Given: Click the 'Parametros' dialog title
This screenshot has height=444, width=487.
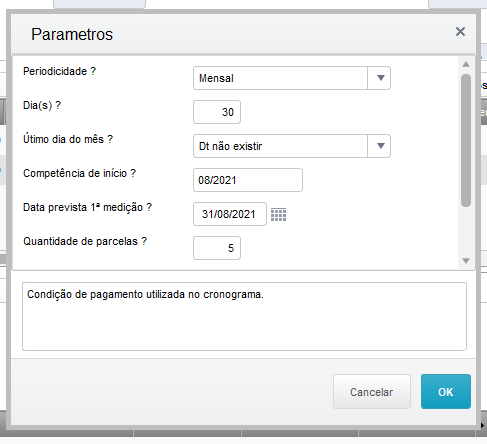Looking at the screenshot, I should click(x=72, y=34).
